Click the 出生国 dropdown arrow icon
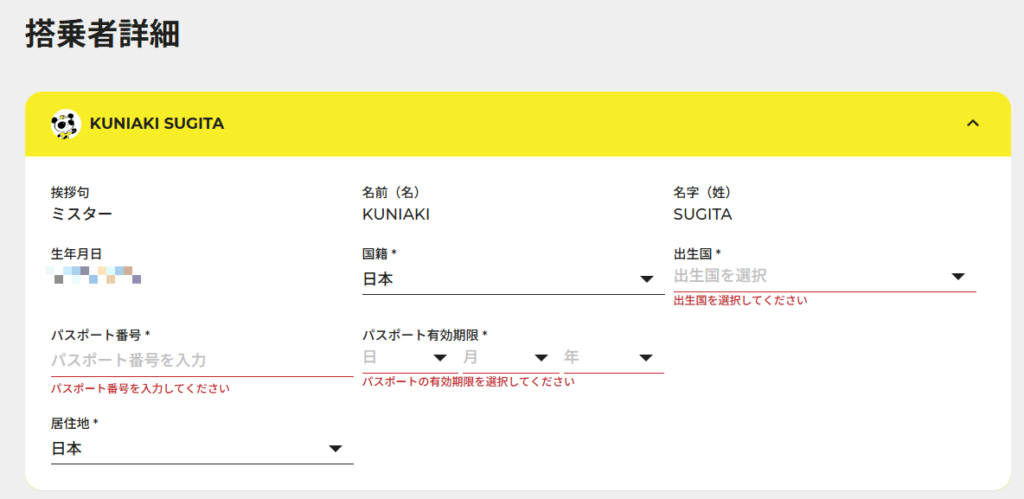This screenshot has height=499, width=1024. [957, 276]
